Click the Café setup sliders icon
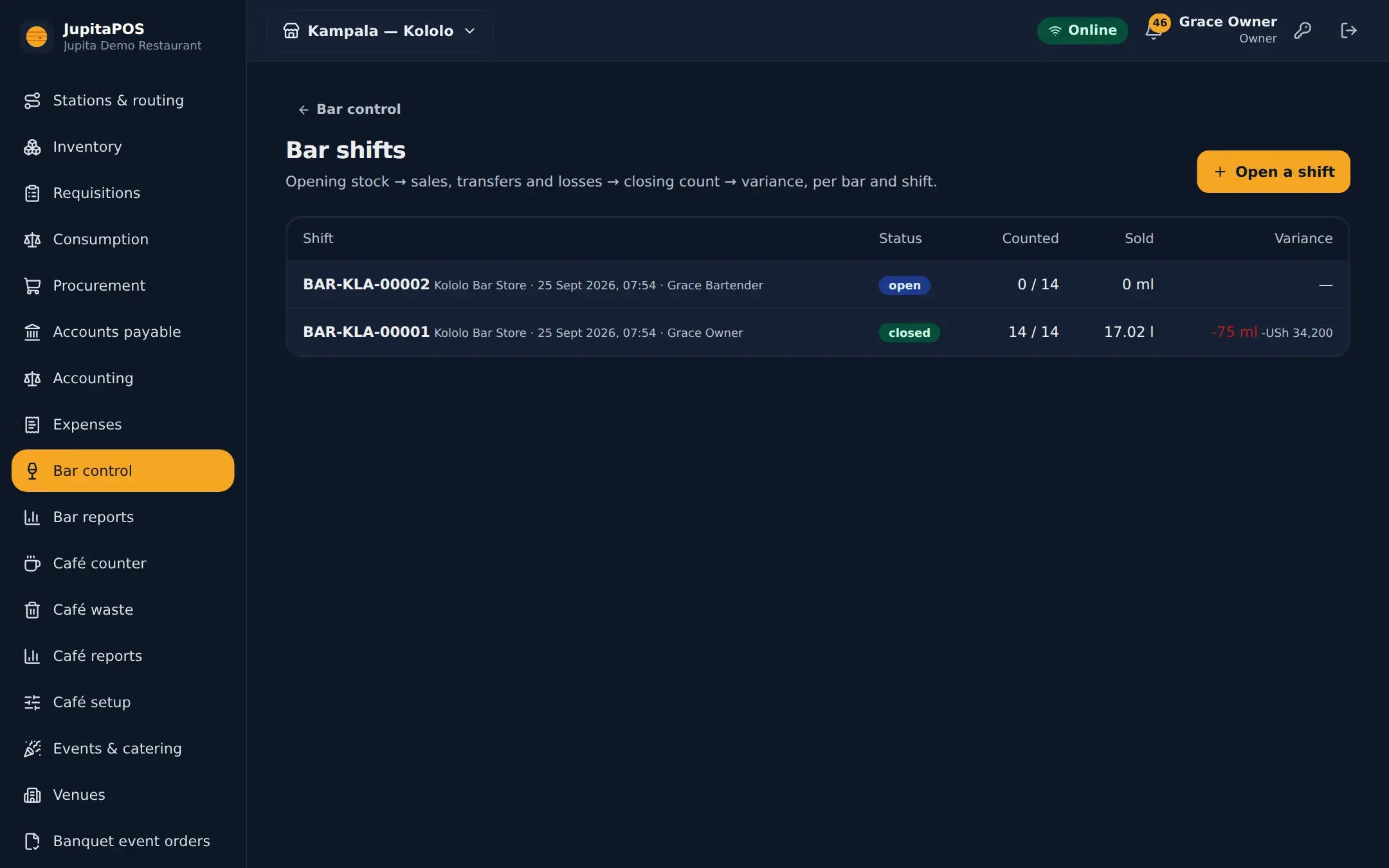Image resolution: width=1389 pixels, height=868 pixels. coord(32,702)
